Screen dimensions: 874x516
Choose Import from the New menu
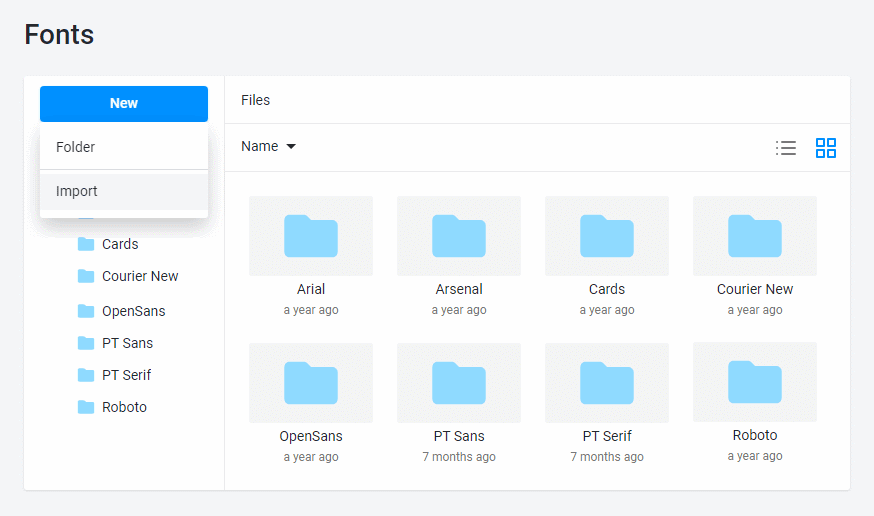[x=124, y=191]
